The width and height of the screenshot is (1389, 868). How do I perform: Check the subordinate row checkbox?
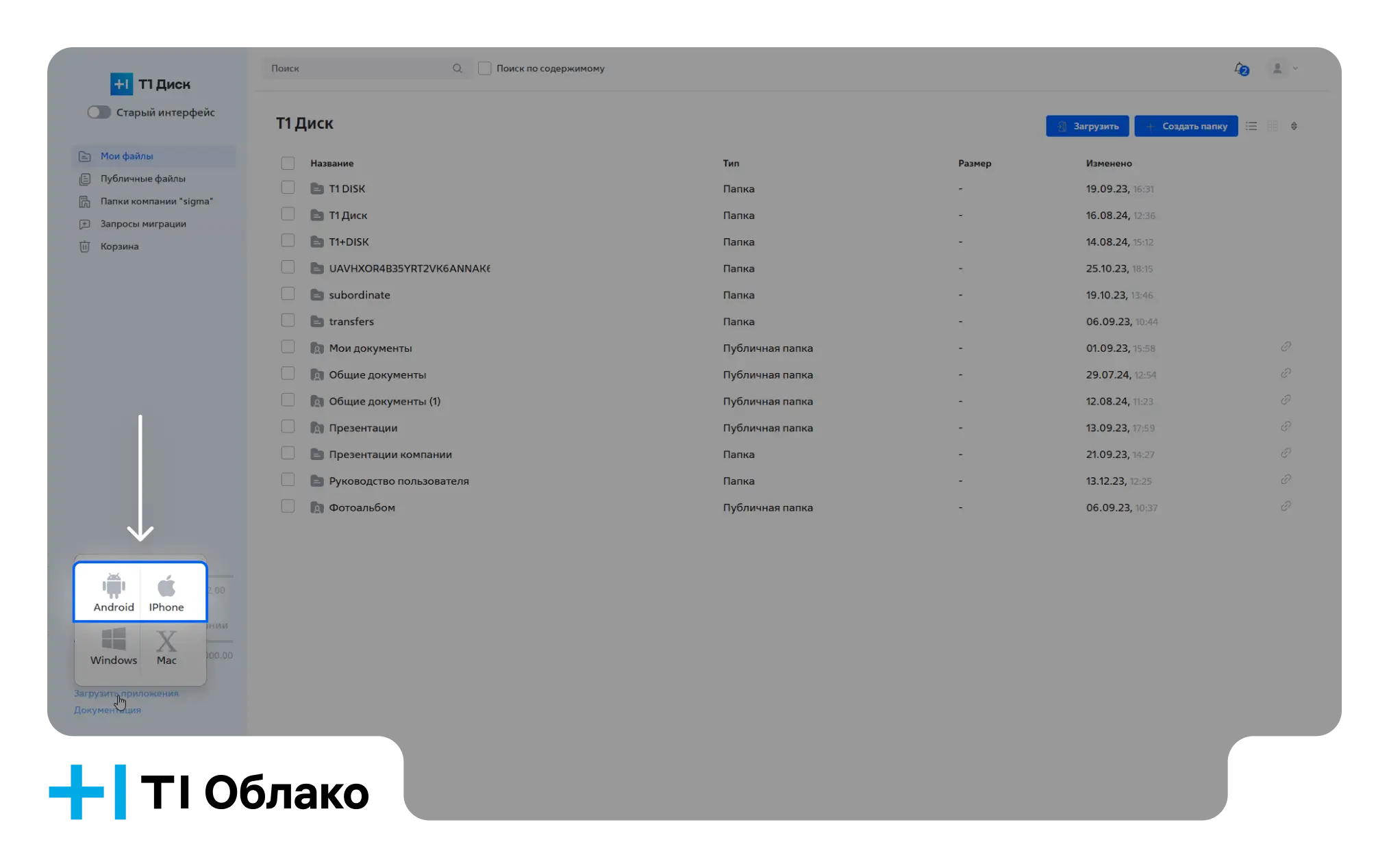pyautogui.click(x=288, y=294)
